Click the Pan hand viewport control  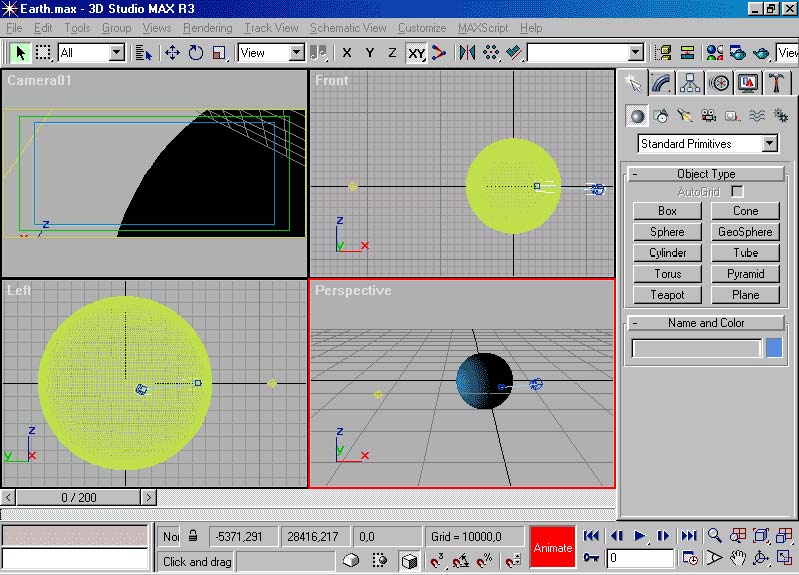tap(737, 558)
